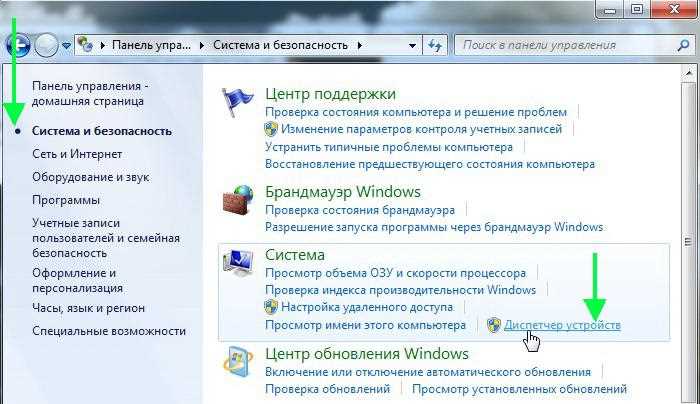Click the vertical scrollbar up arrow

tap(688, 72)
